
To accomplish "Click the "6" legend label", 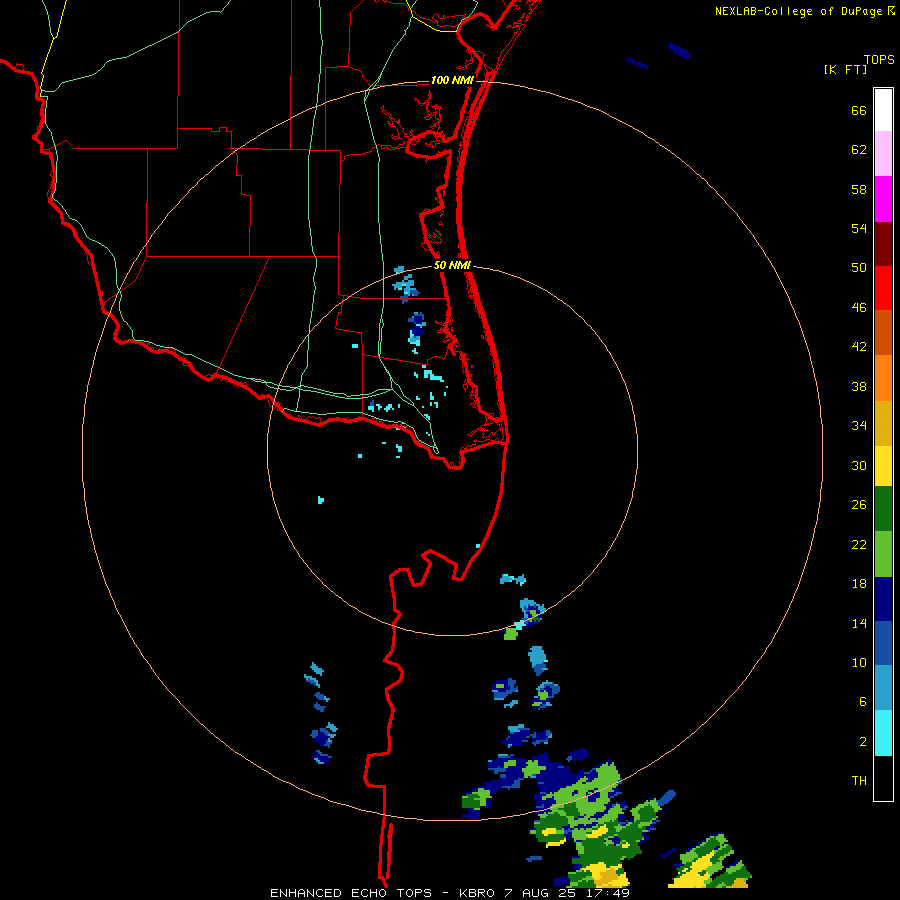I will [863, 702].
